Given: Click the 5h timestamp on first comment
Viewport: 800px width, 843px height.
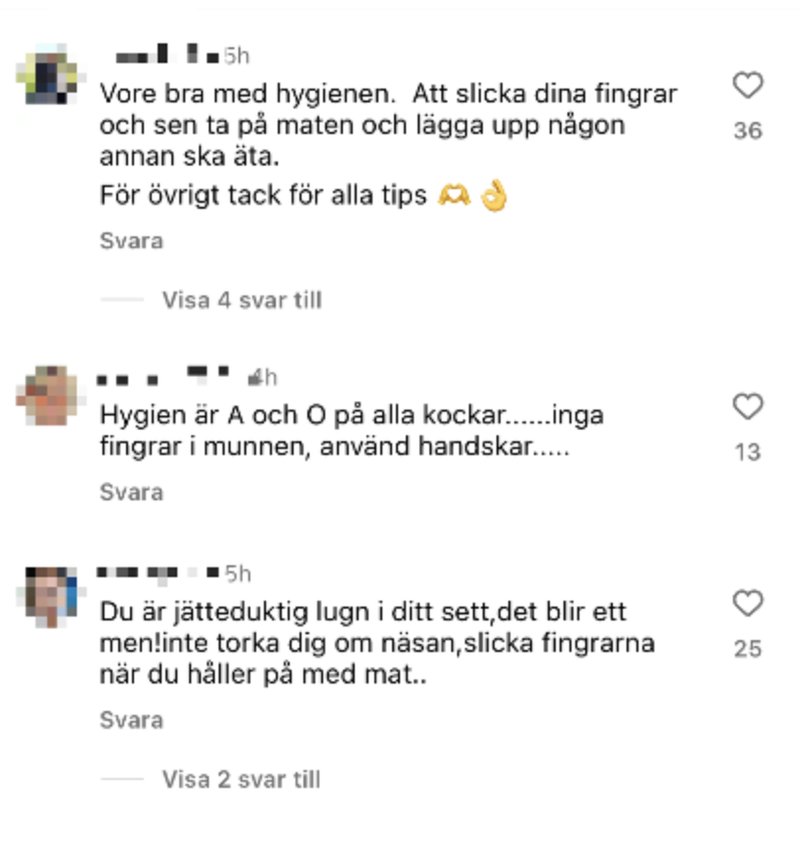Looking at the screenshot, I should click(x=237, y=56).
